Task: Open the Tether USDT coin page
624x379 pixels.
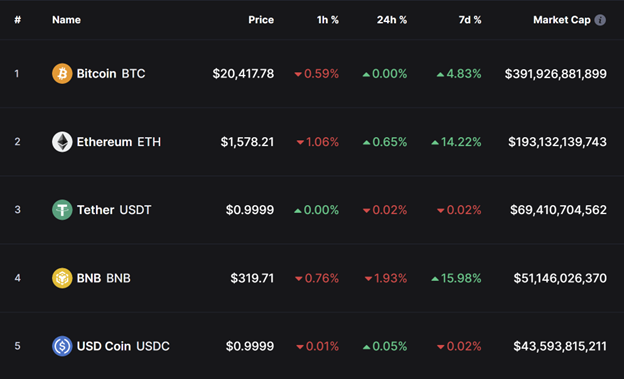Action: tap(114, 210)
